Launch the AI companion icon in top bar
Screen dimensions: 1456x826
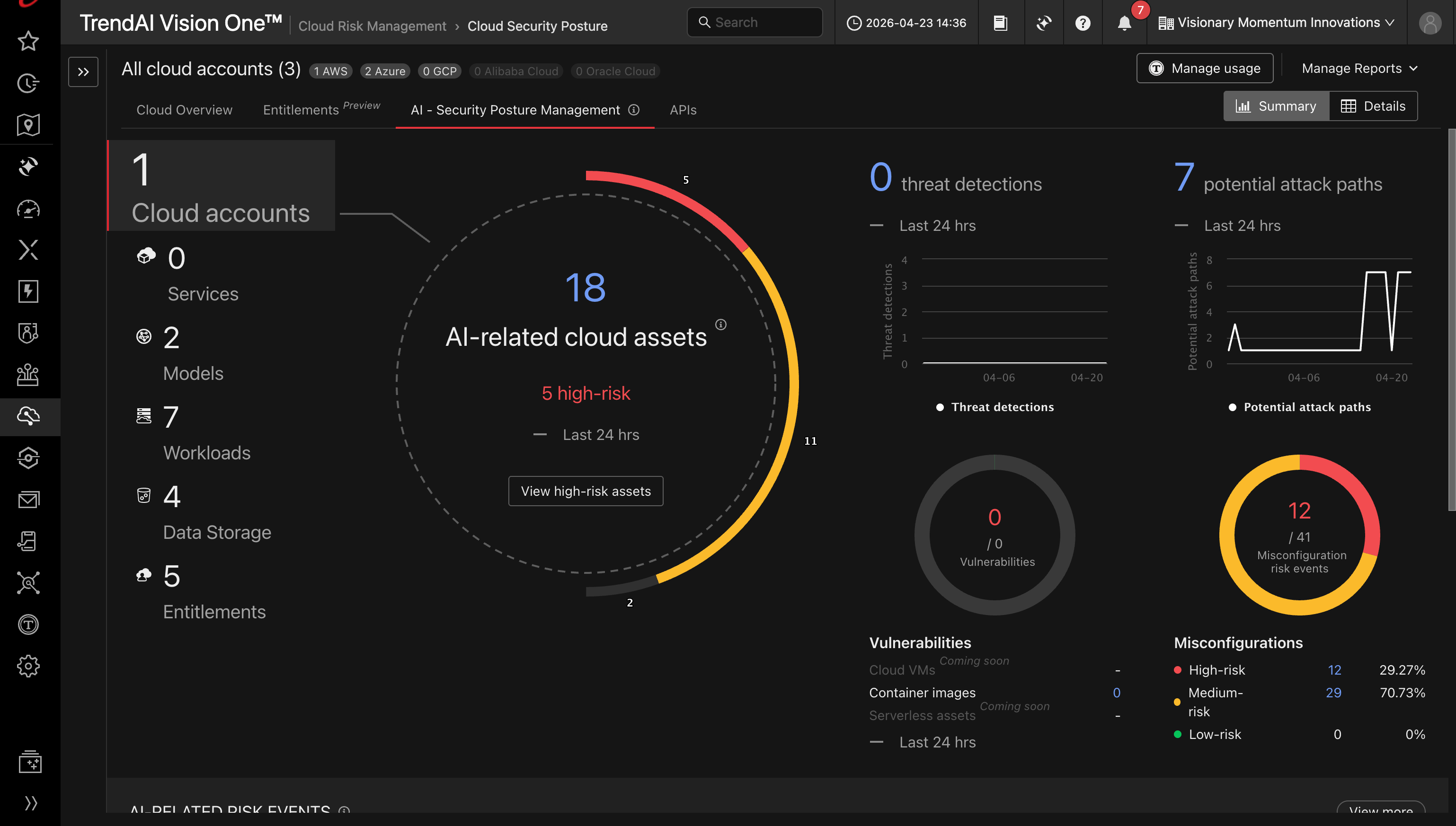[1043, 23]
